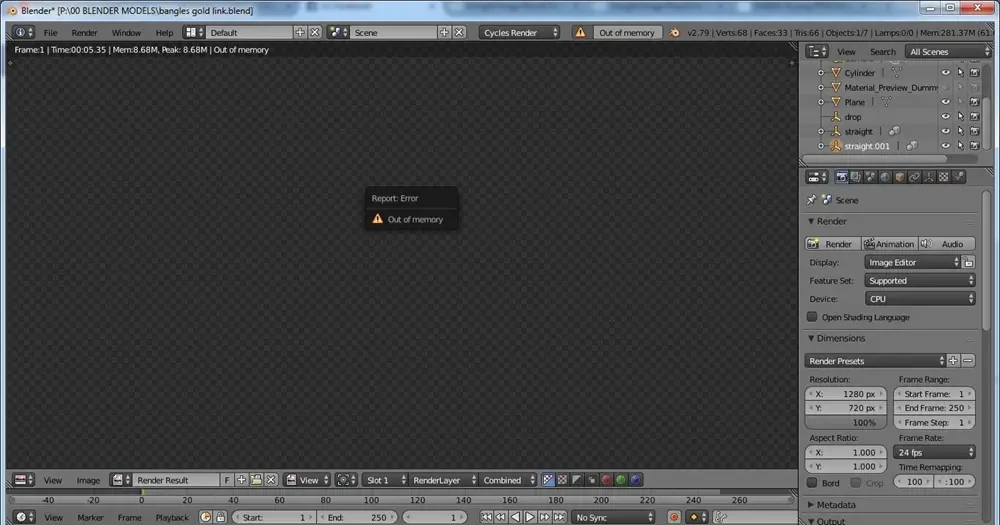Hide the straight.001 object in outliner
1000x525 pixels.
click(x=945, y=146)
